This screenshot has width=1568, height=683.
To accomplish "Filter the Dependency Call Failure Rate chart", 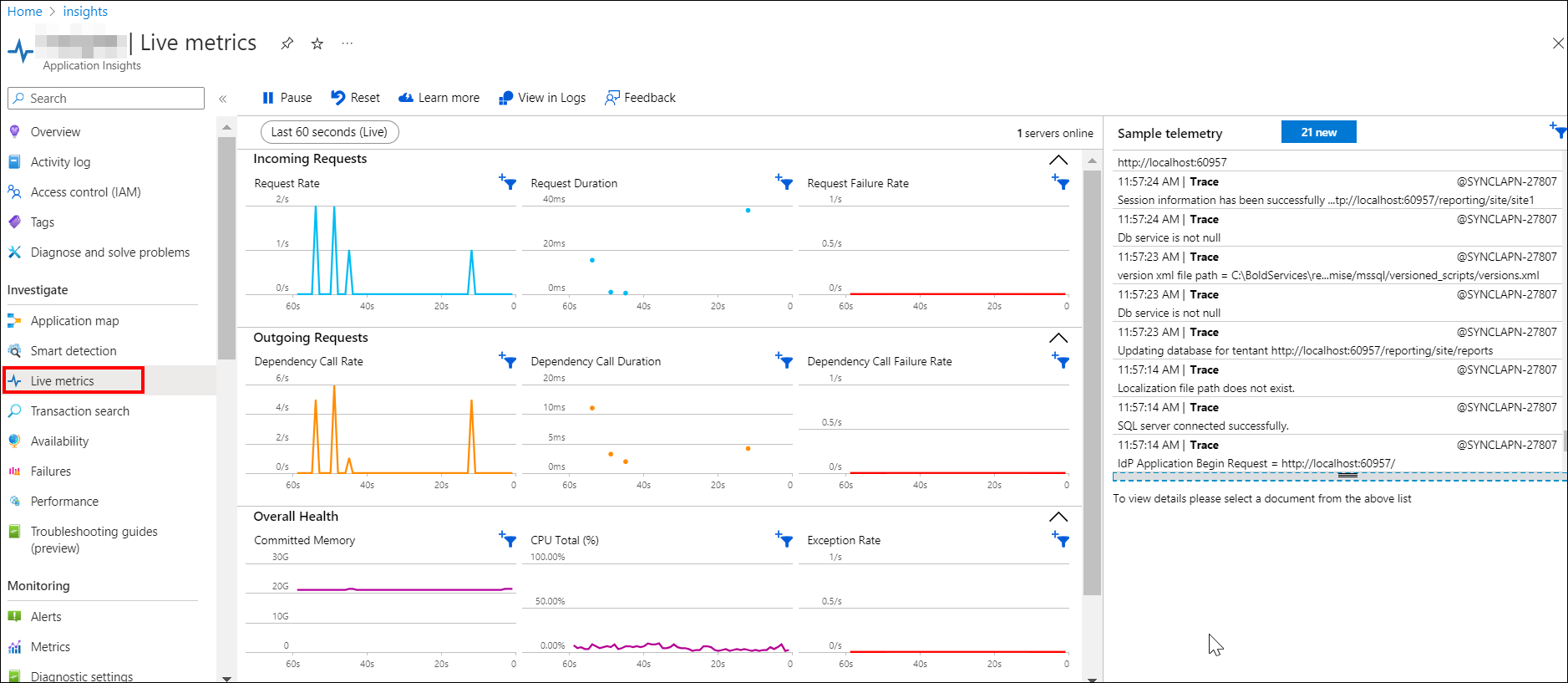I will pyautogui.click(x=1060, y=360).
